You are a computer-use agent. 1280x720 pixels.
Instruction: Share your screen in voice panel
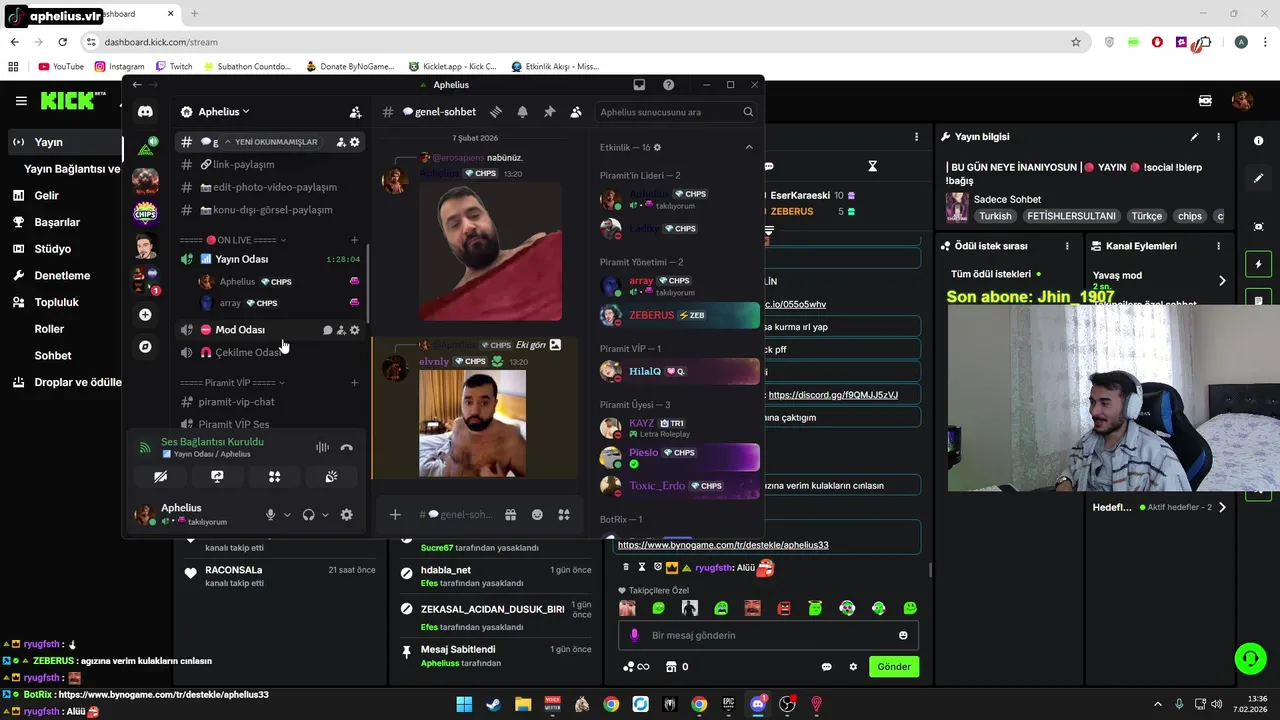coord(217,477)
